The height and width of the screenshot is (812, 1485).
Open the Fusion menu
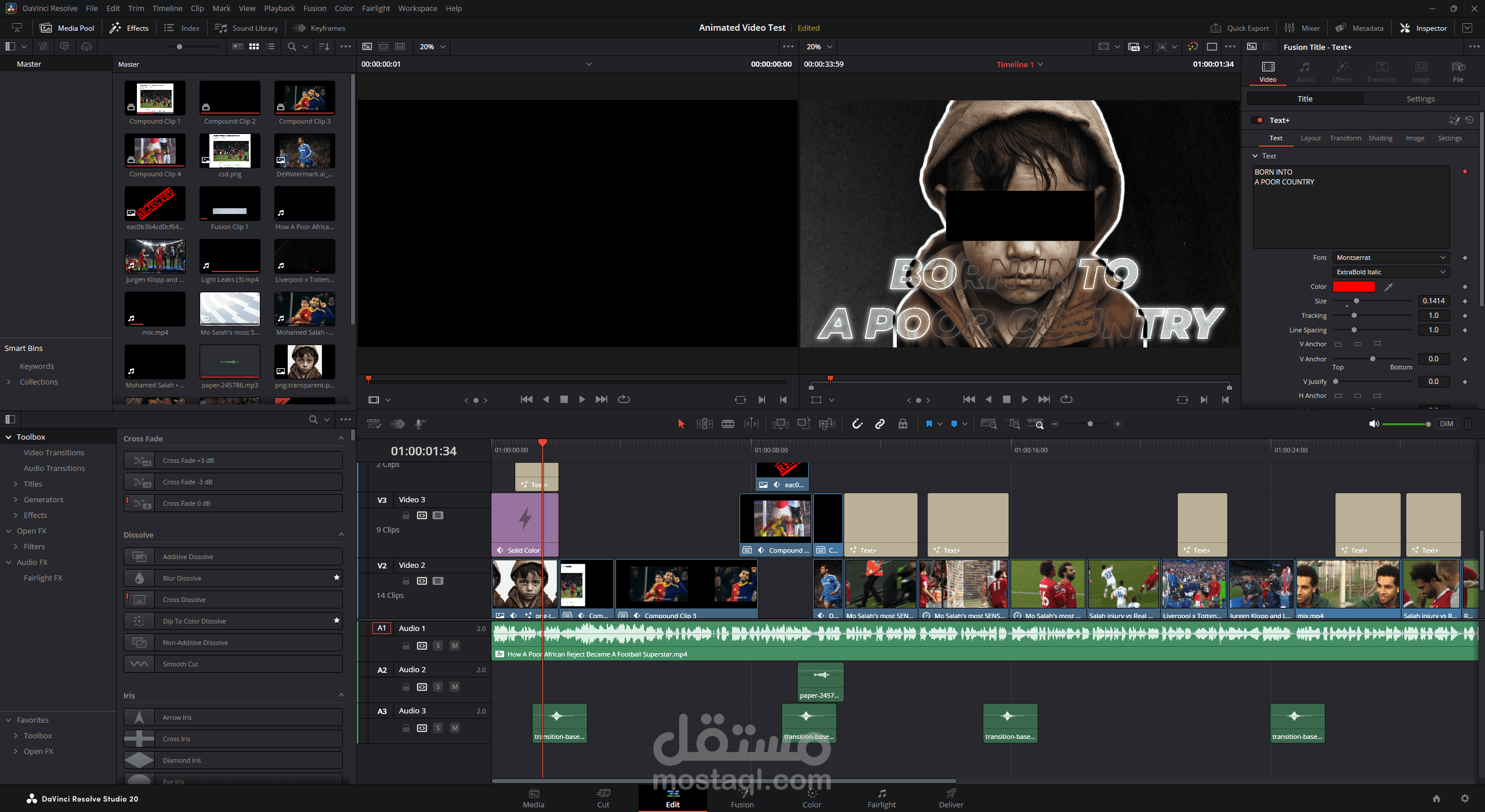(x=315, y=8)
